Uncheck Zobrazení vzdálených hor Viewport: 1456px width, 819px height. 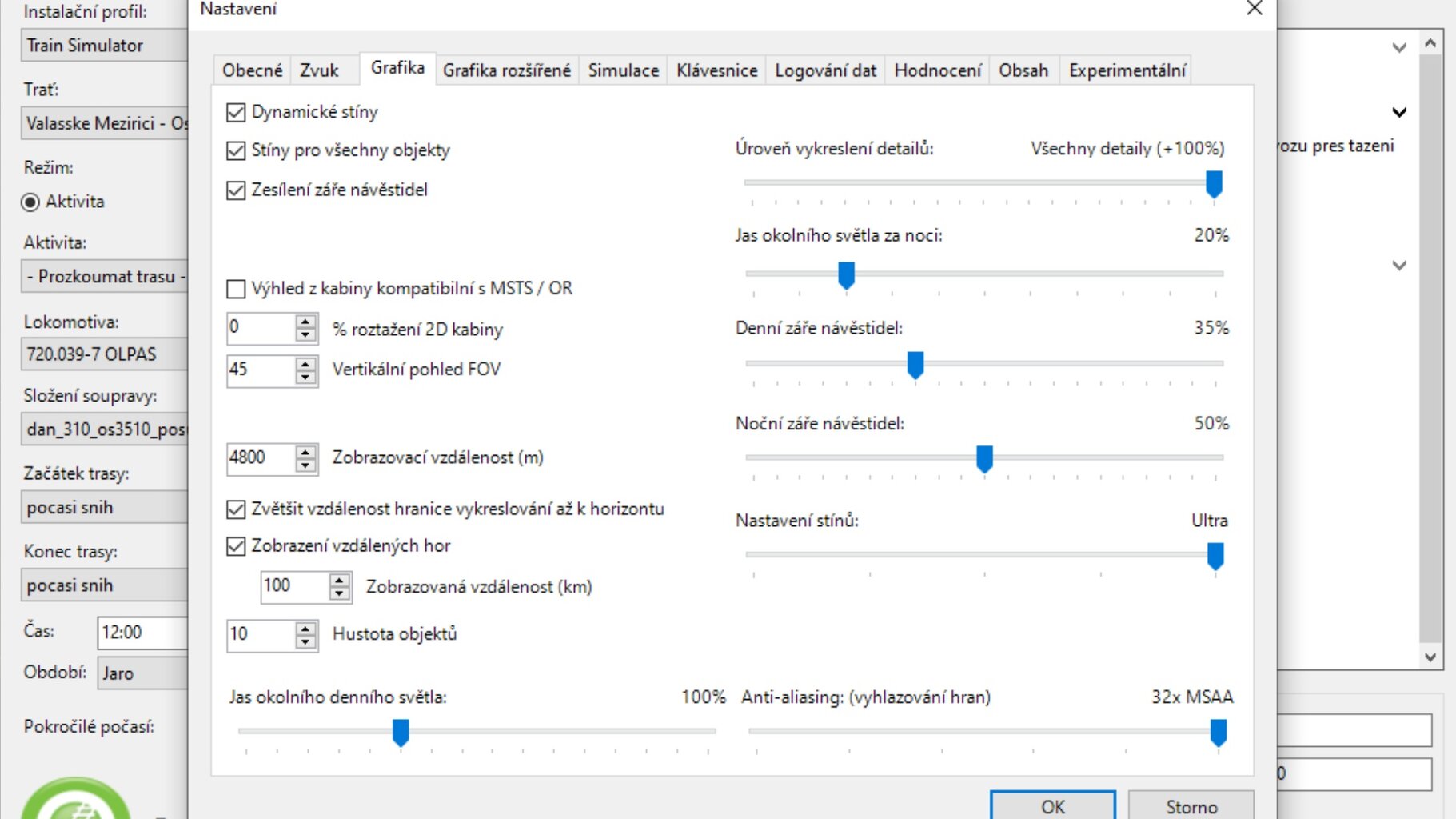[x=236, y=545]
